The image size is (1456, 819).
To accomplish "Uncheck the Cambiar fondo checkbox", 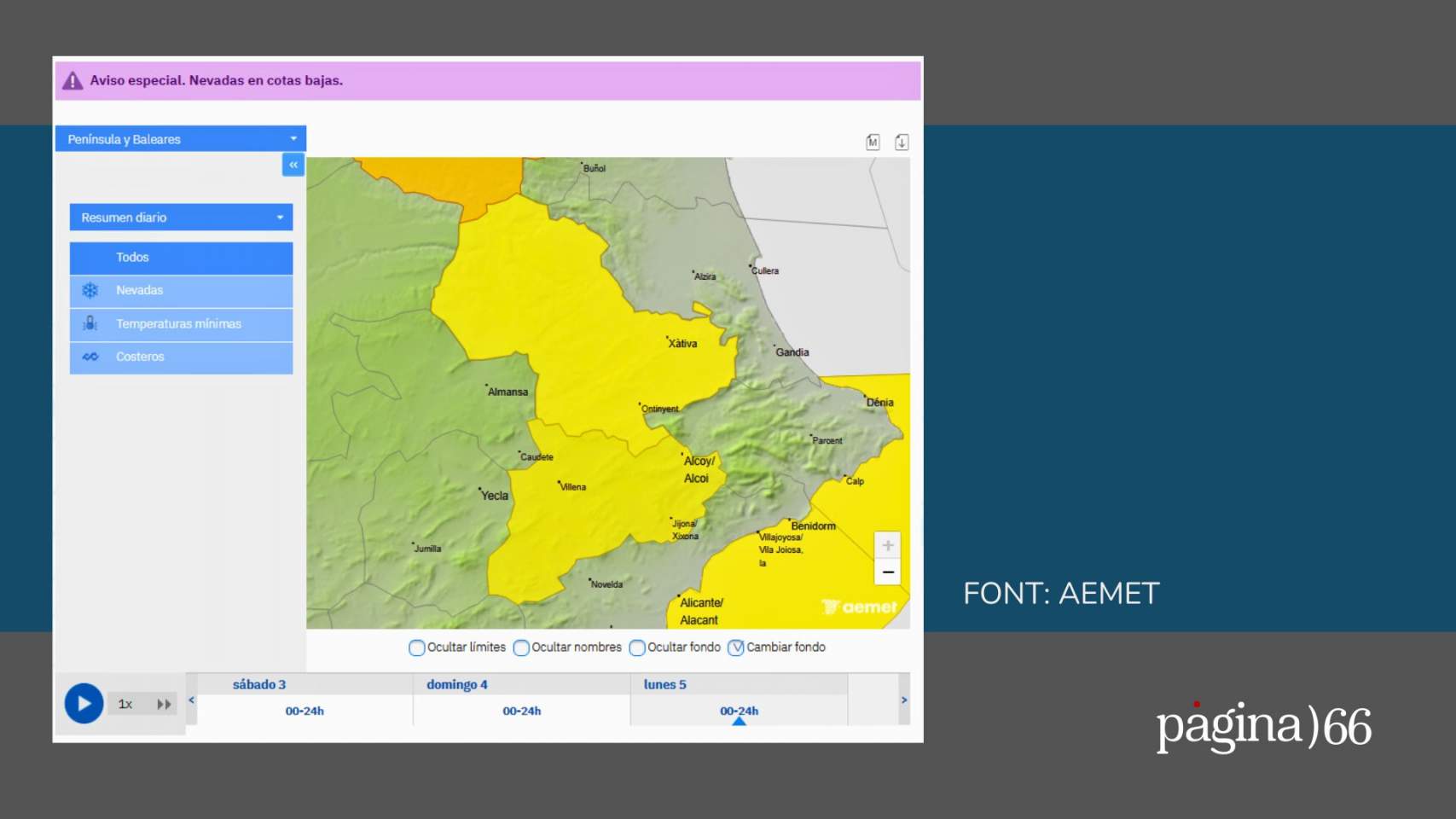I will (736, 648).
